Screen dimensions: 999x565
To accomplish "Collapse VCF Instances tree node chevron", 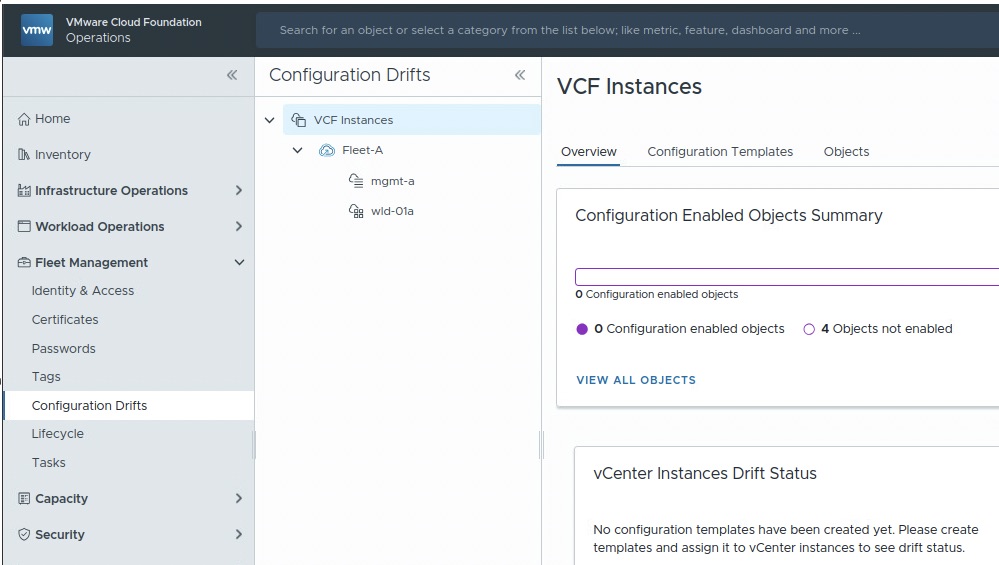I will point(270,120).
